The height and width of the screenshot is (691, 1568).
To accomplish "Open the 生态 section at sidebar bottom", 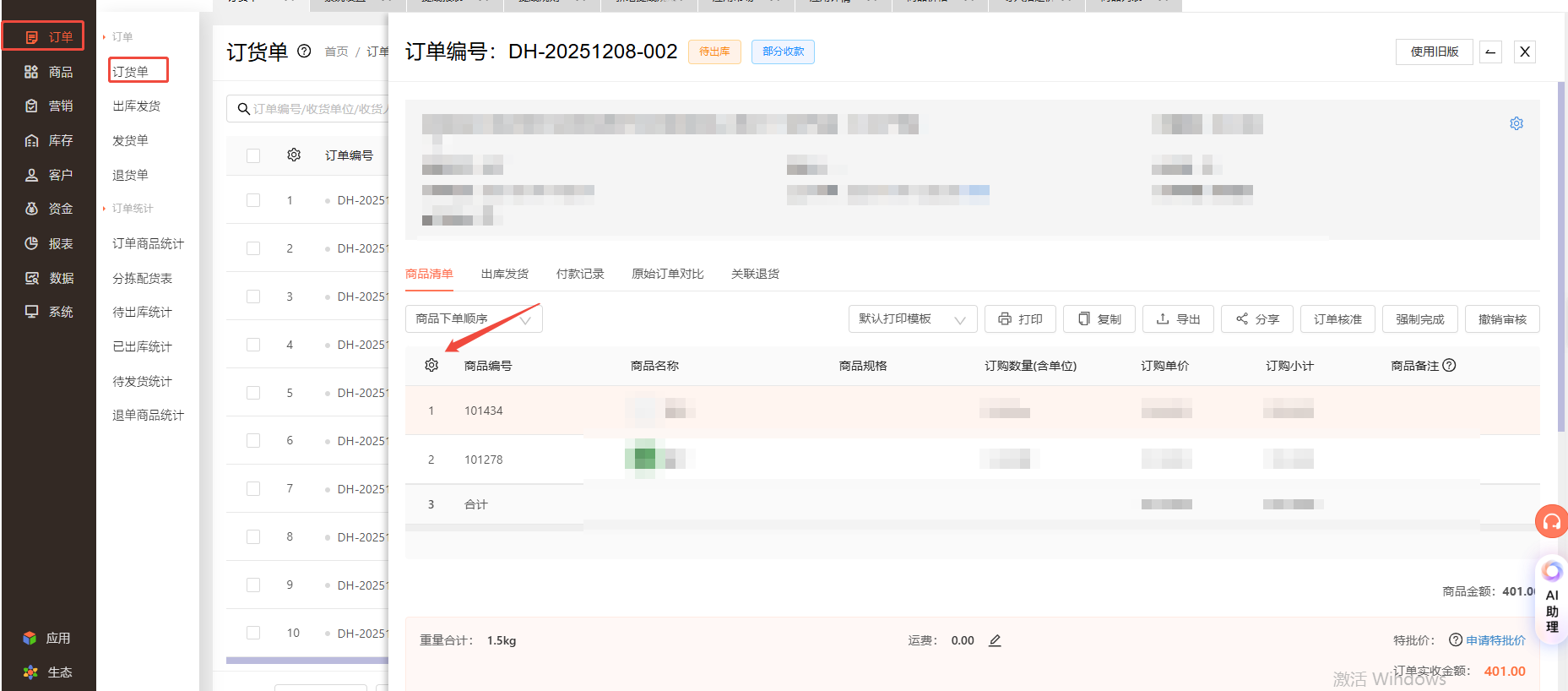I will [x=46, y=672].
